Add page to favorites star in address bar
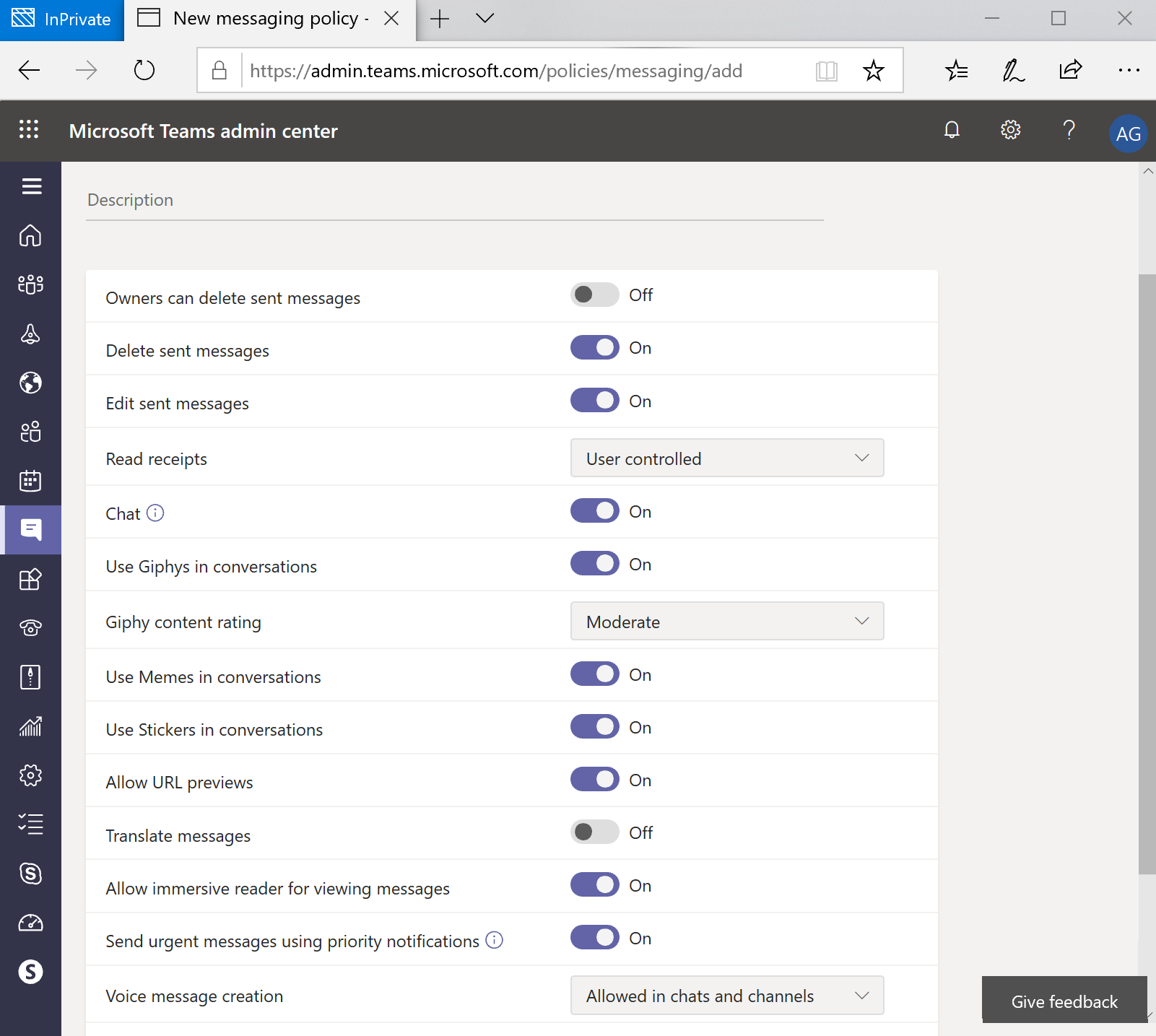This screenshot has width=1156, height=1036. coord(873,71)
